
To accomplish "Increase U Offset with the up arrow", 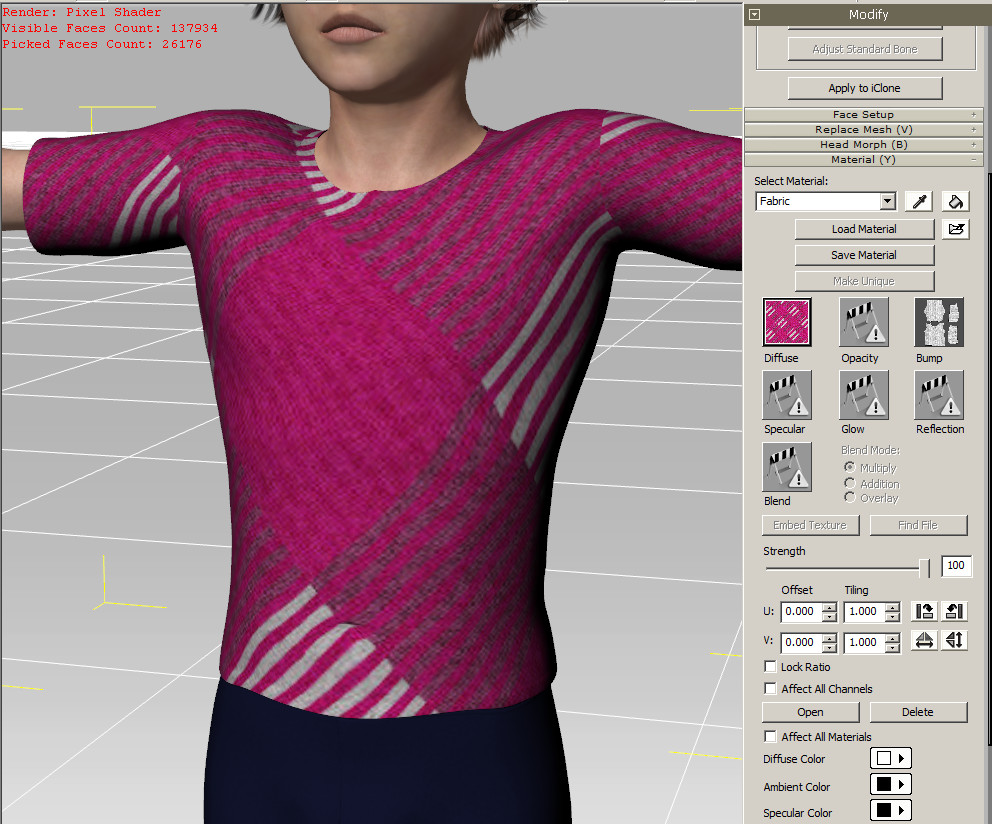I will 829,608.
